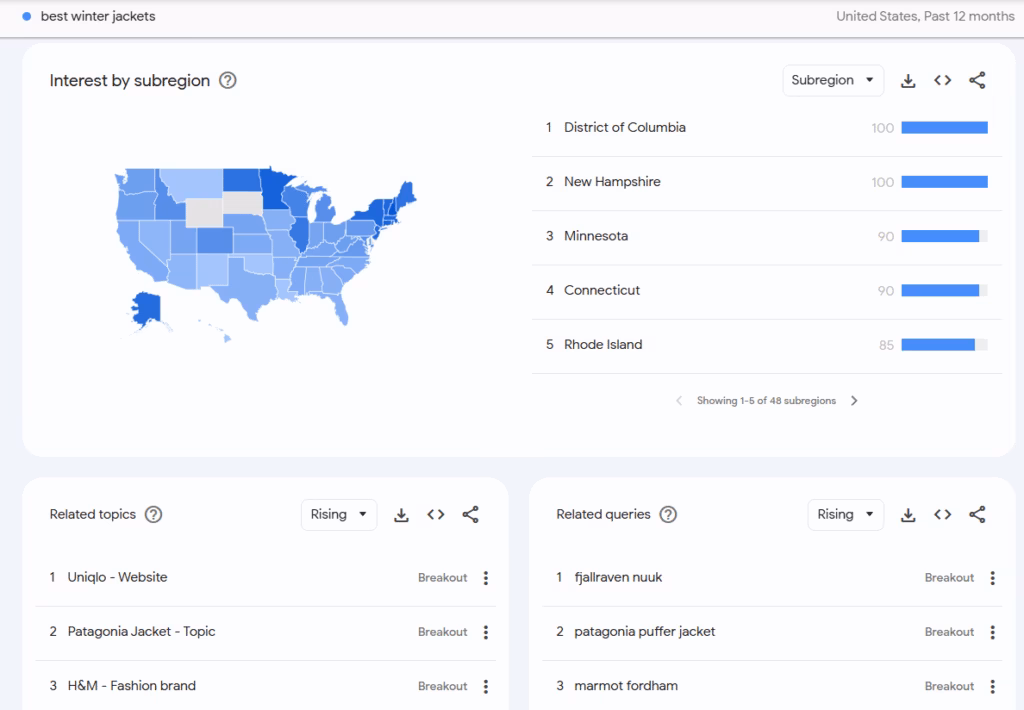Download the Interest by subregion data
This screenshot has width=1024, height=710.
908,80
